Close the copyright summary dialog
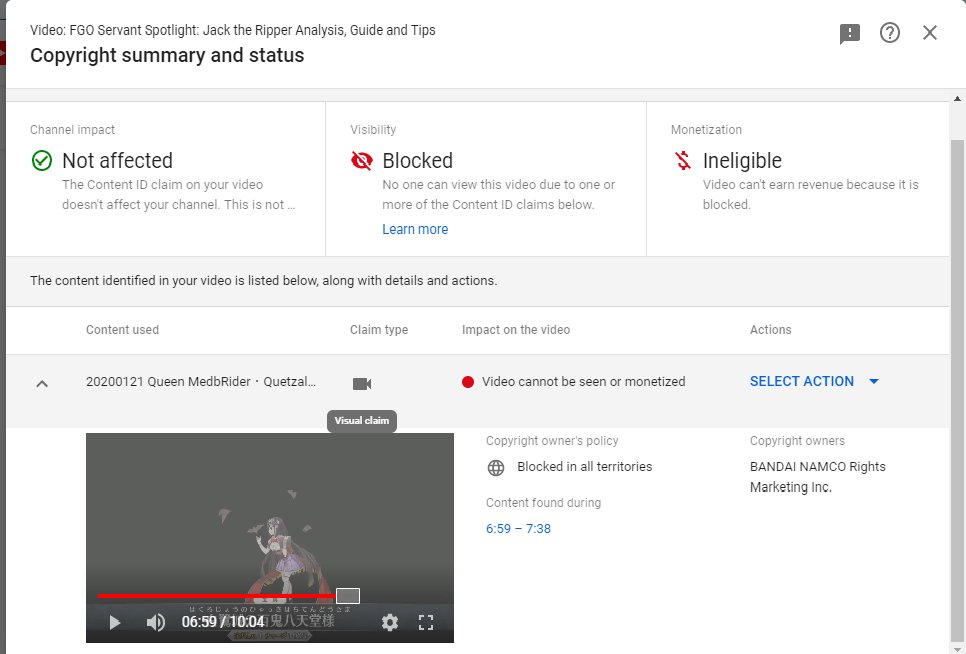Screen dimensions: 966x654 (930, 33)
